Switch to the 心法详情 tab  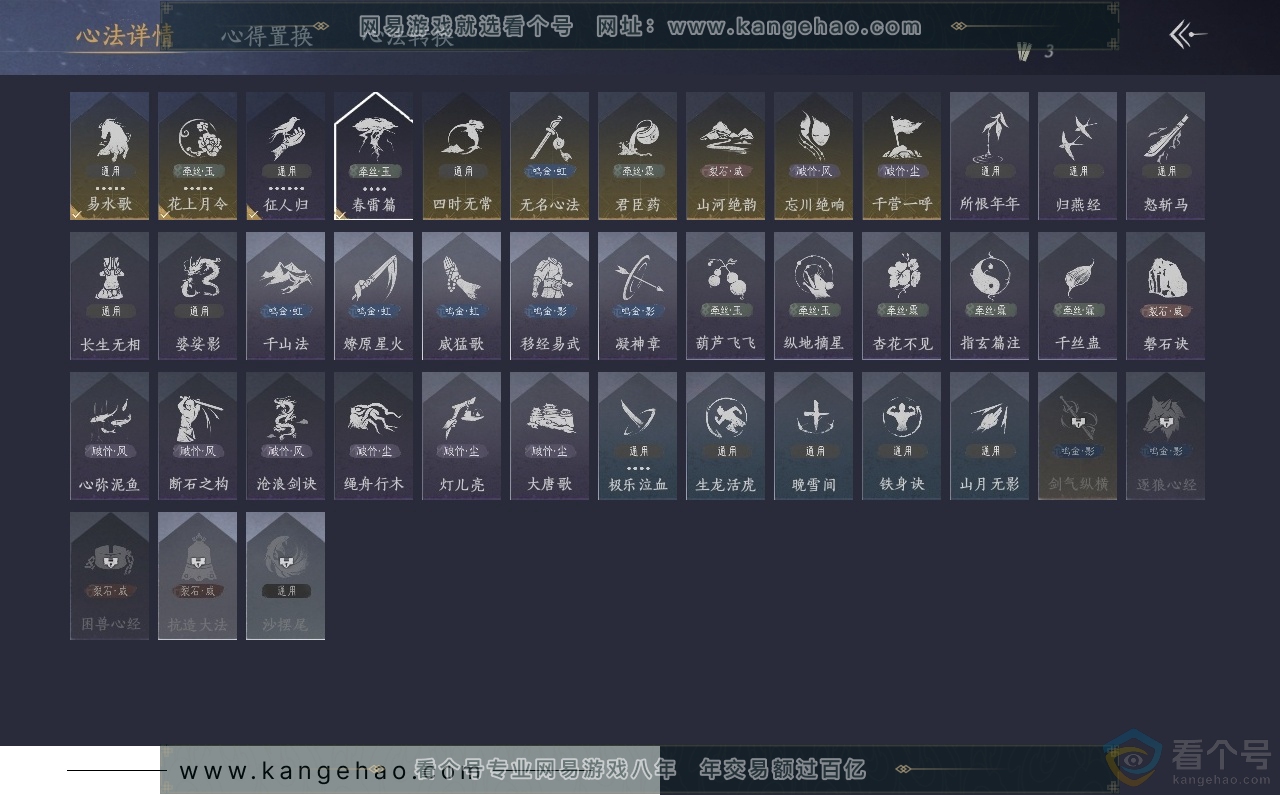[x=125, y=37]
